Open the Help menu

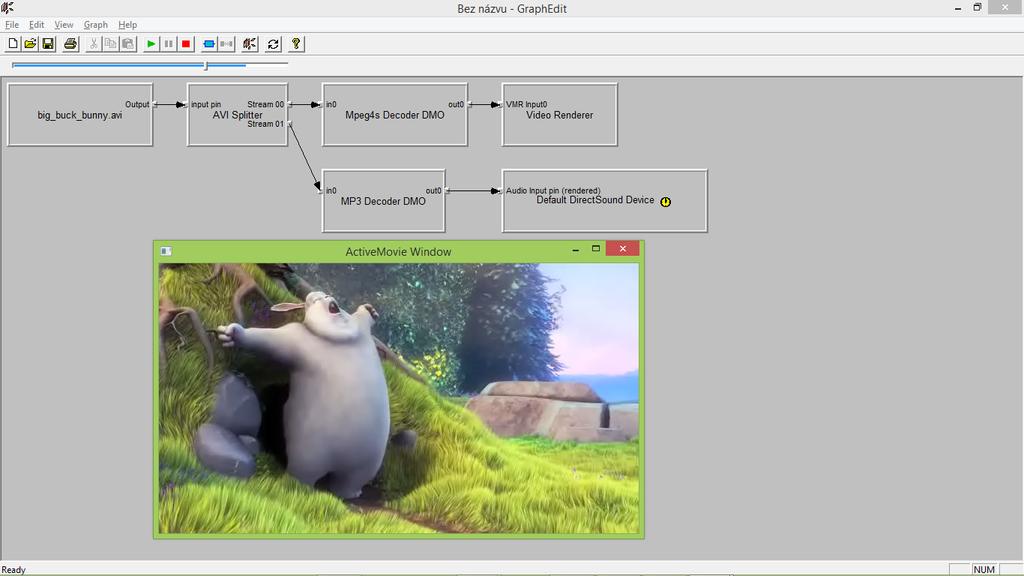pos(127,25)
